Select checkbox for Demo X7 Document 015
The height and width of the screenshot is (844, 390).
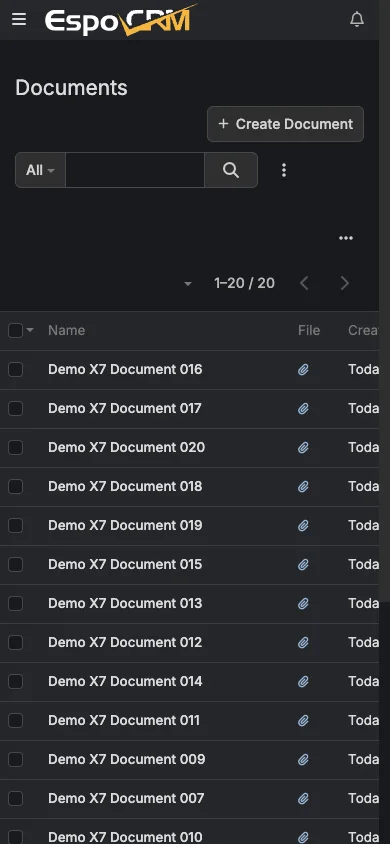pos(16,565)
